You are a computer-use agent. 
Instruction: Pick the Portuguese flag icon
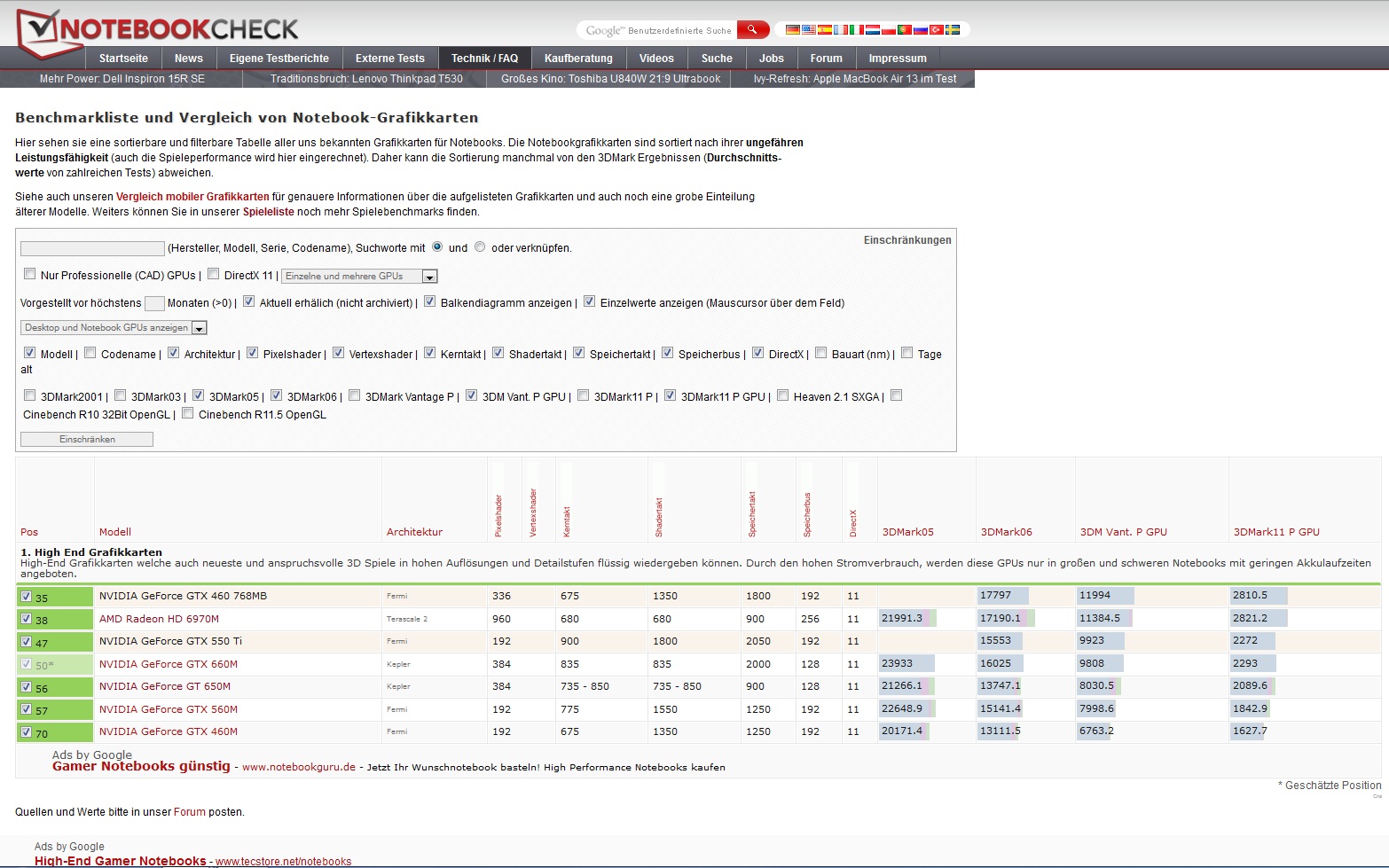905,29
